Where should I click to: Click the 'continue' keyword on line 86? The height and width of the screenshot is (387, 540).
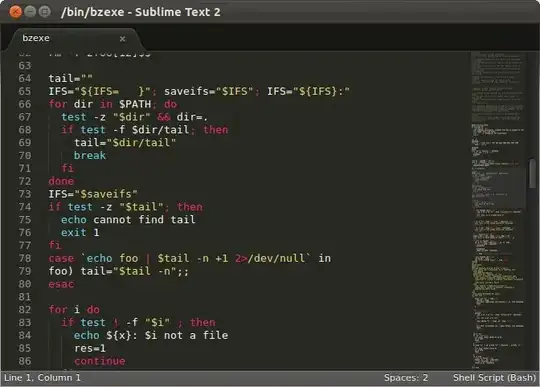[x=100, y=361]
